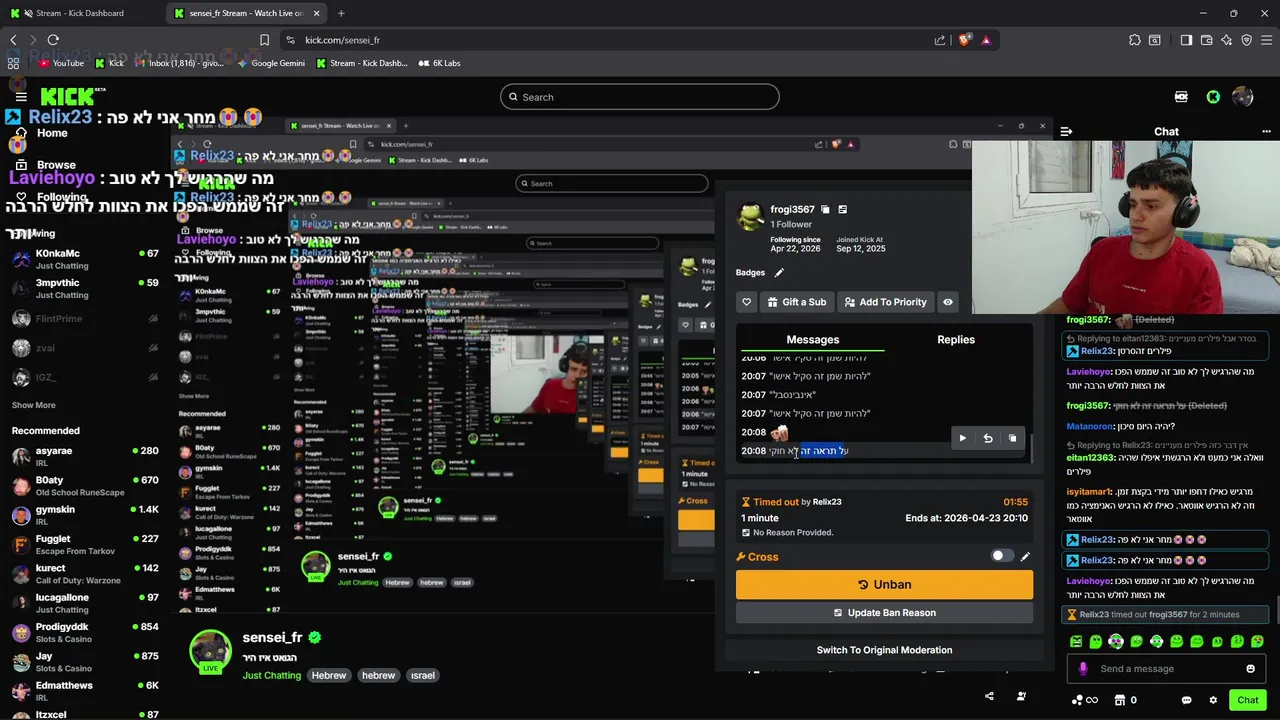1280x720 pixels.
Task: Open the YouTube bookmark
Action: (61, 63)
